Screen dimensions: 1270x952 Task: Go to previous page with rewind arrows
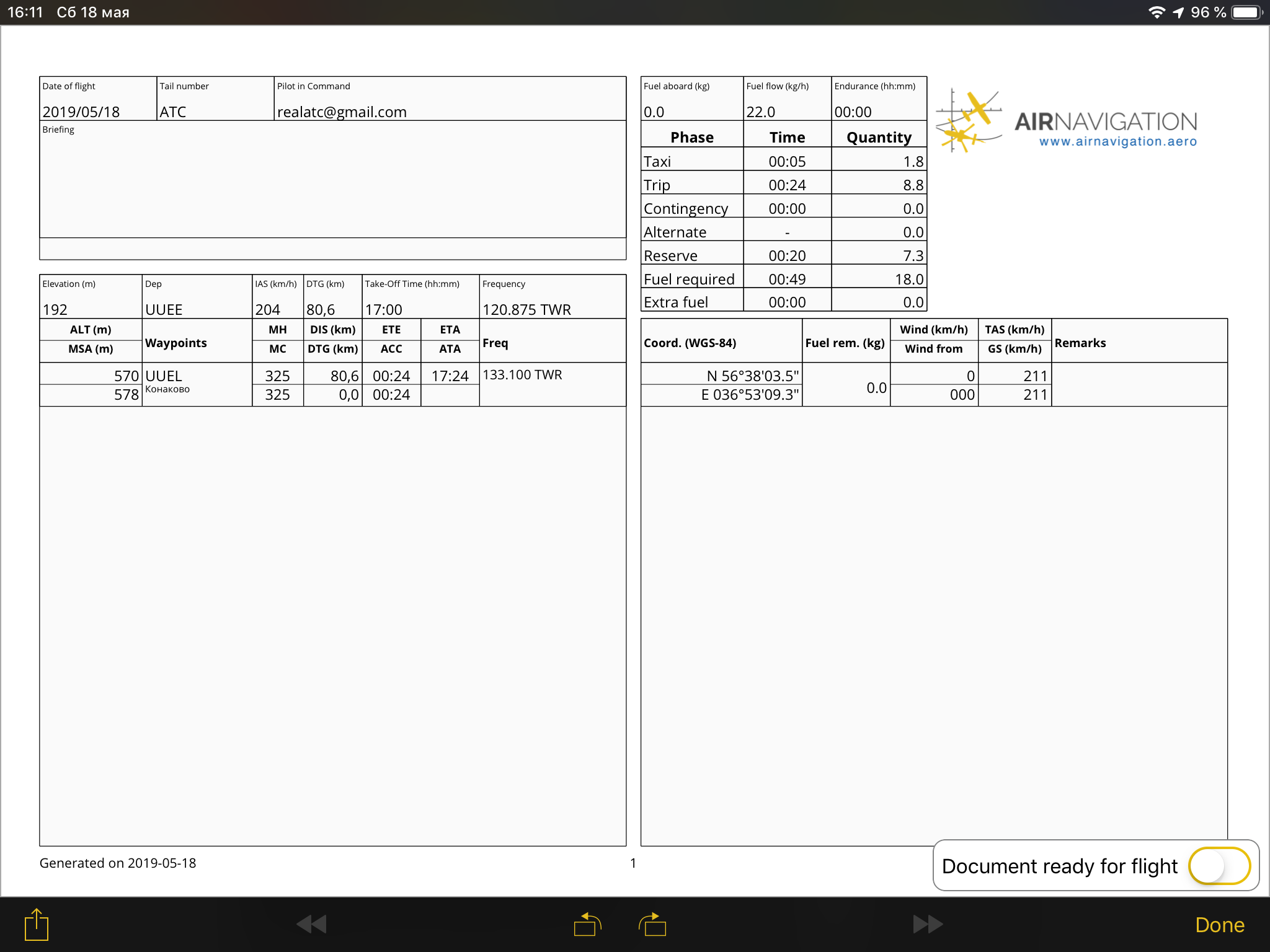[x=311, y=924]
